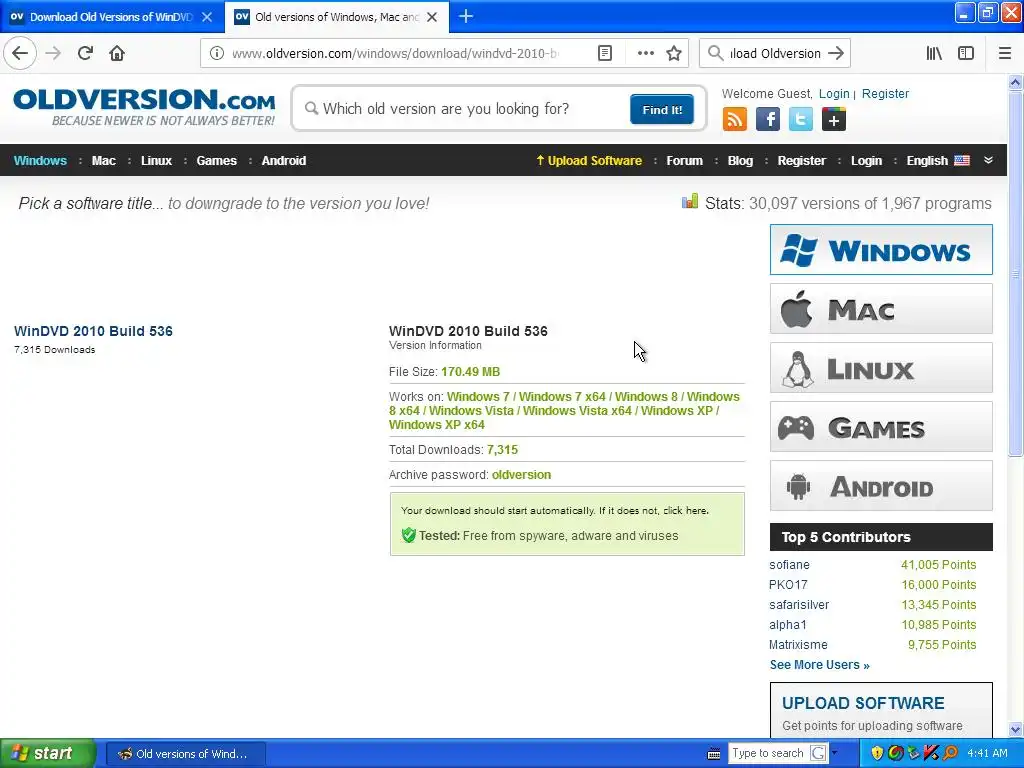The width and height of the screenshot is (1024, 768).
Task: Open a new browser tab
Action: click(x=466, y=16)
